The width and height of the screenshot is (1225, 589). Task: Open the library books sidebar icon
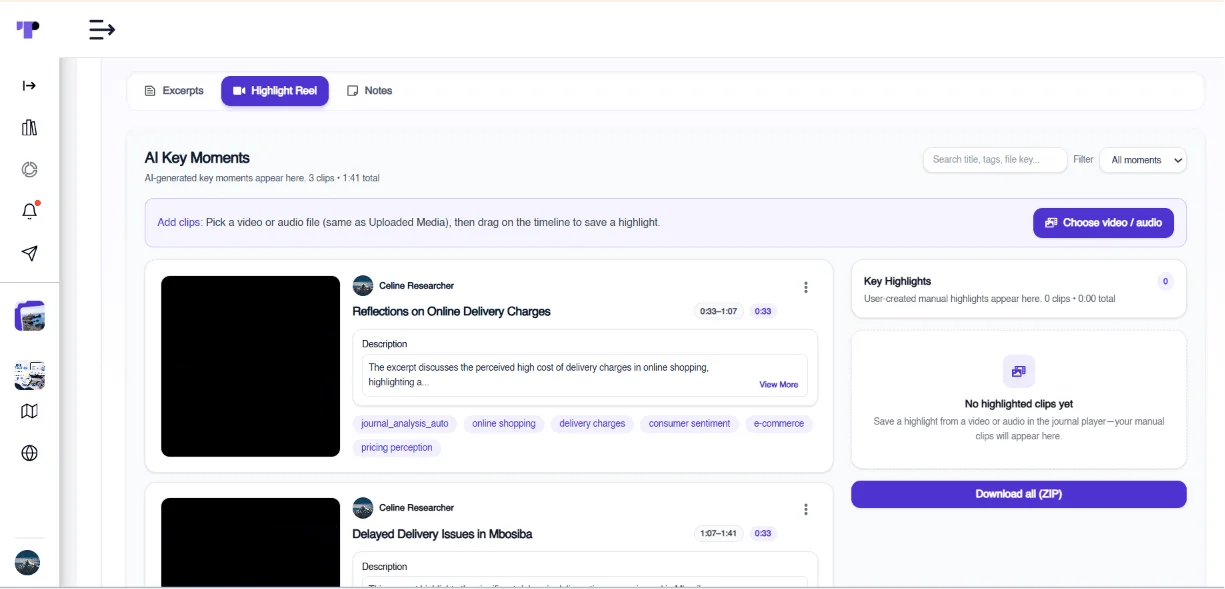coord(29,128)
